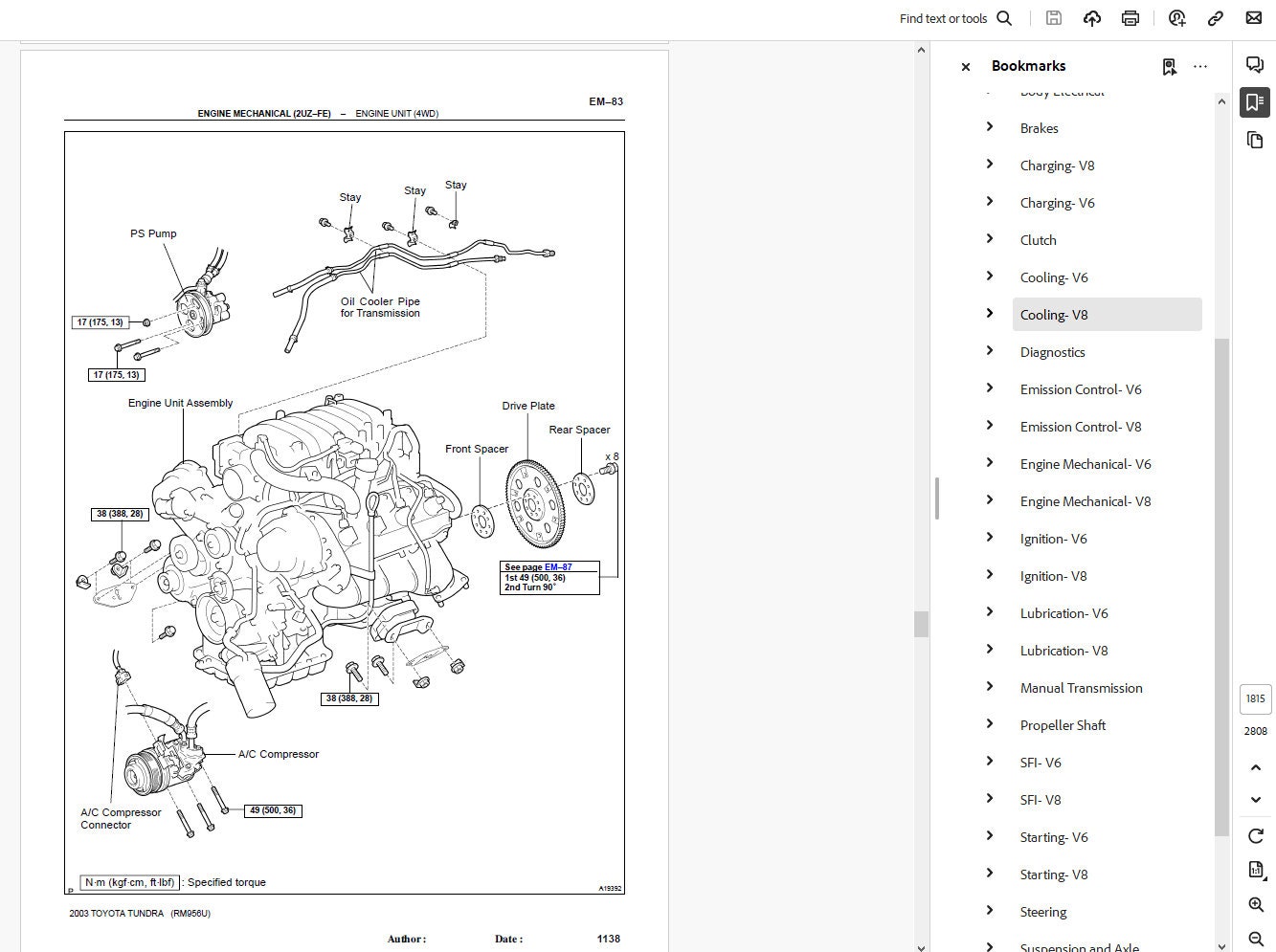
Task: Expand the Clutch bookmark
Action: tap(990, 239)
